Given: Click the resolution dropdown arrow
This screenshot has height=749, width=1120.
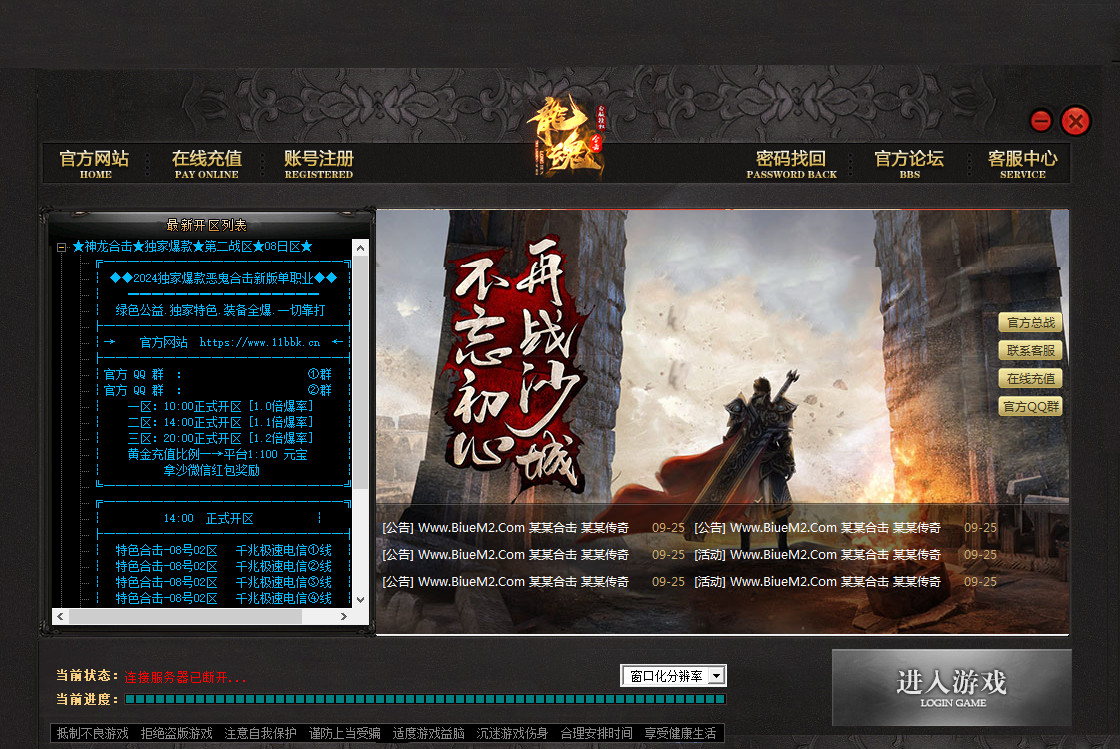Looking at the screenshot, I should 717,675.
